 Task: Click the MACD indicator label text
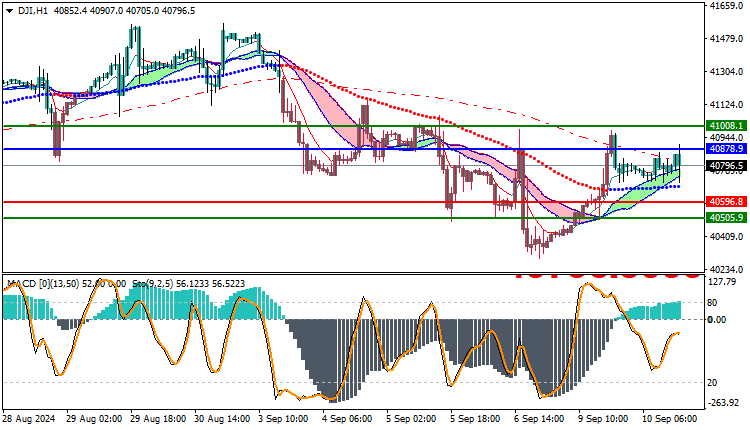pos(66,284)
